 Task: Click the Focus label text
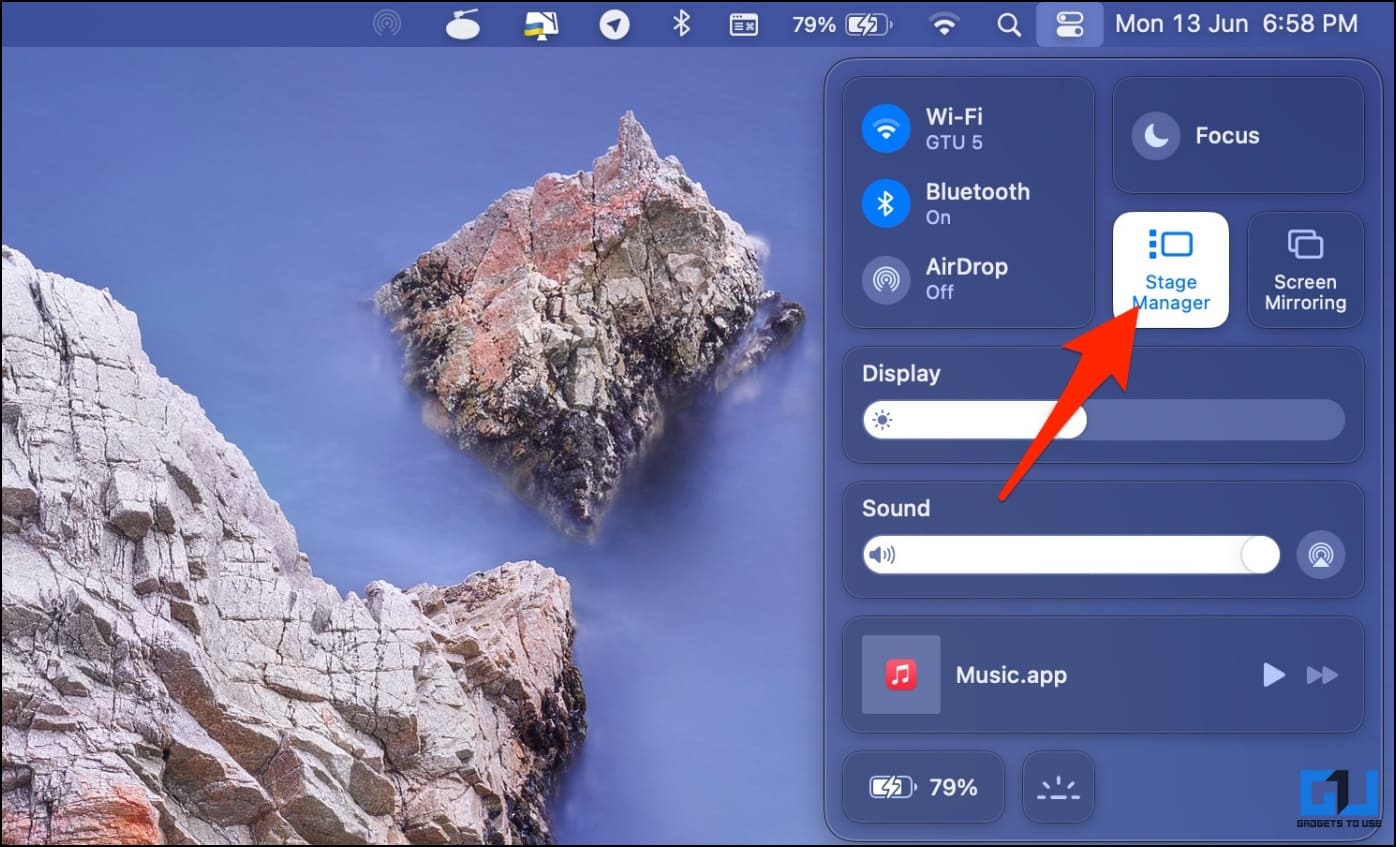click(1227, 136)
